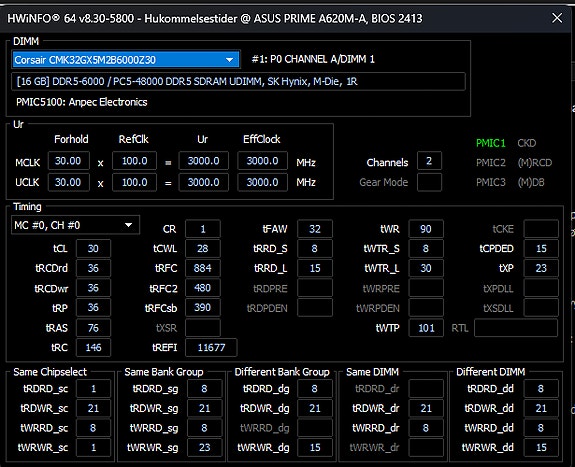Screen dimensions: 575x467
Task: Click the tWR value 90
Action: click(426, 229)
